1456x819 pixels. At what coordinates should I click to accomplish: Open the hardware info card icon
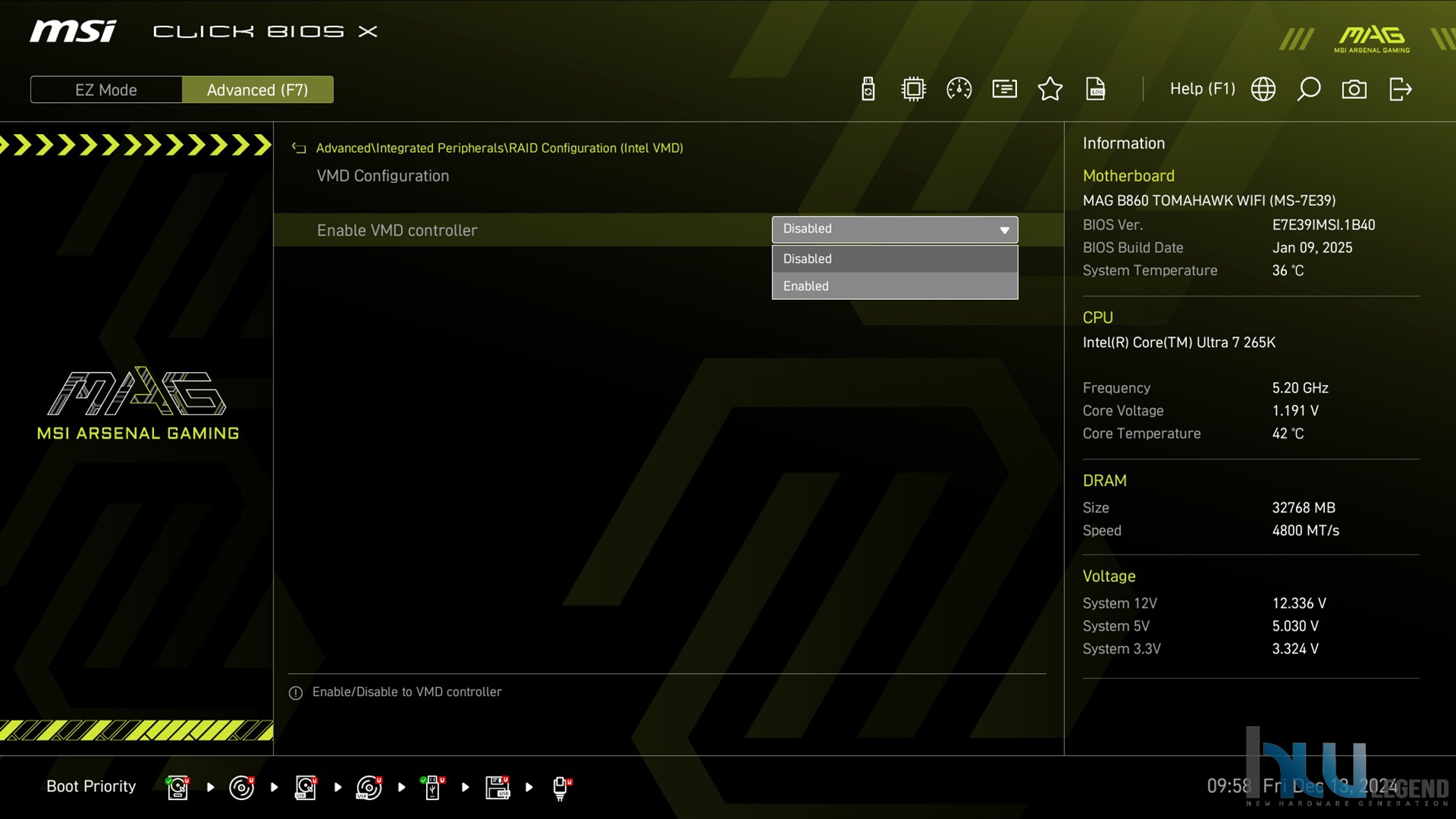(1004, 89)
